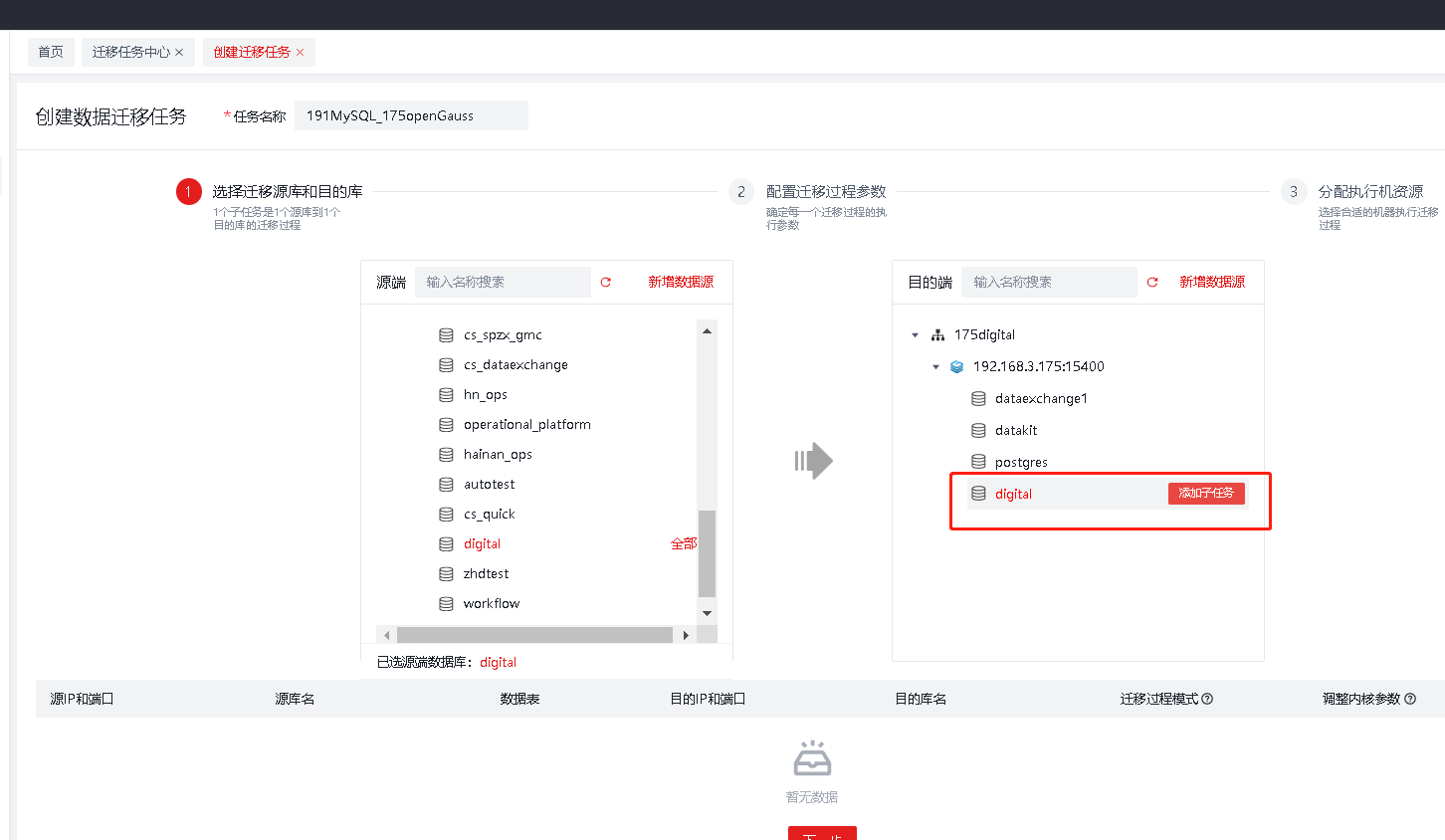Click database icon beside cs_dataexchange
Screen dimensions: 1445x840
coord(446,365)
